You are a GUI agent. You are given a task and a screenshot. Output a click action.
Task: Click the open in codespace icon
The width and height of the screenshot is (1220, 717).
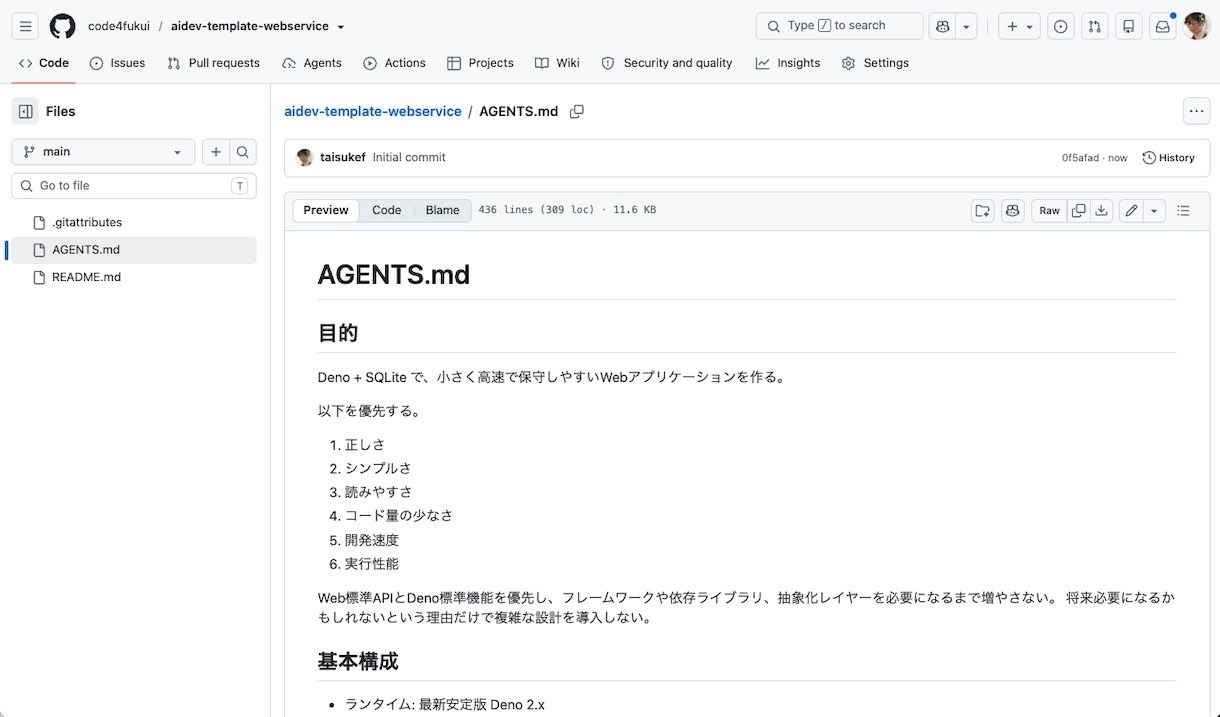[983, 211]
